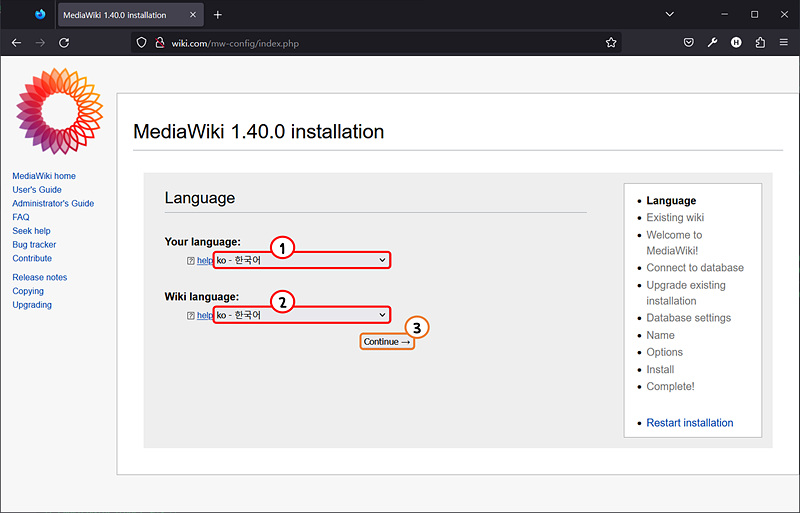
Task: Click Database settings step text
Action: pyautogui.click(x=688, y=317)
